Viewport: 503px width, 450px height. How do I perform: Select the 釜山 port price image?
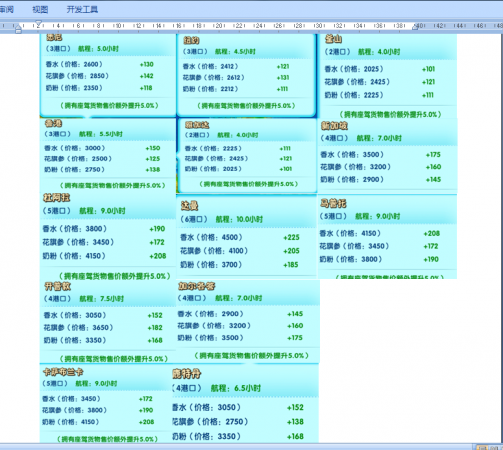click(x=387, y=76)
